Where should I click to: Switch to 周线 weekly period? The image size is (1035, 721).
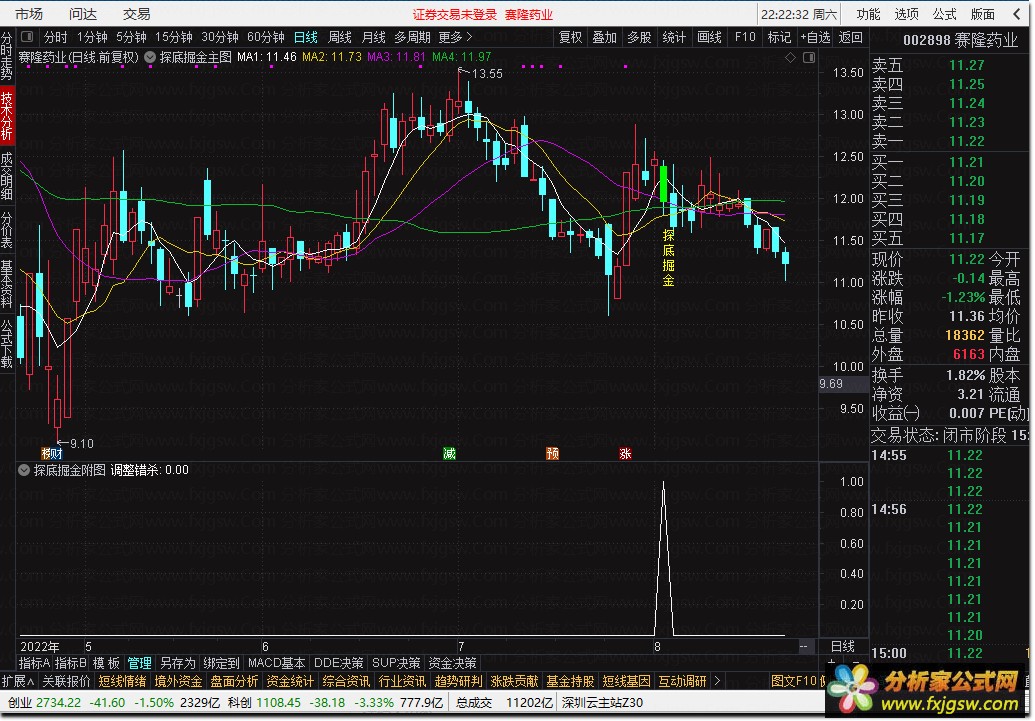point(340,38)
